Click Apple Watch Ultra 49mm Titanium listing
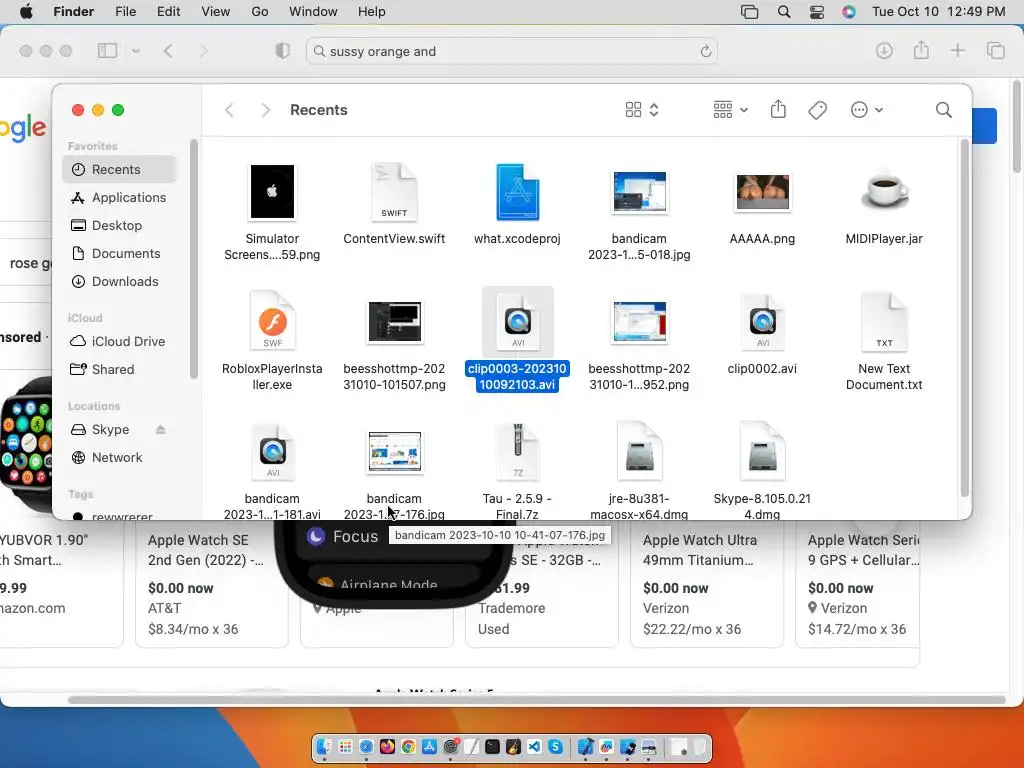The height and width of the screenshot is (768, 1024). pos(699,549)
